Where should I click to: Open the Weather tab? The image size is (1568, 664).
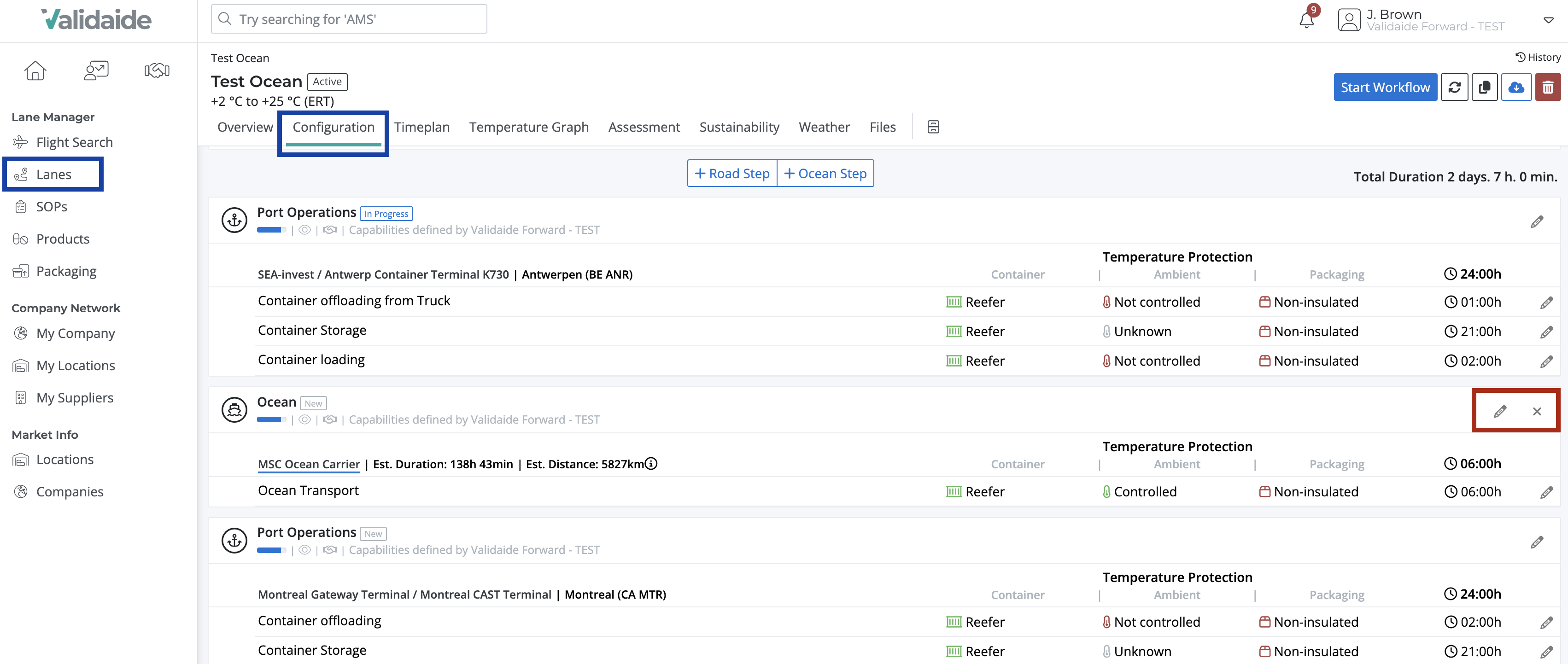click(x=824, y=127)
